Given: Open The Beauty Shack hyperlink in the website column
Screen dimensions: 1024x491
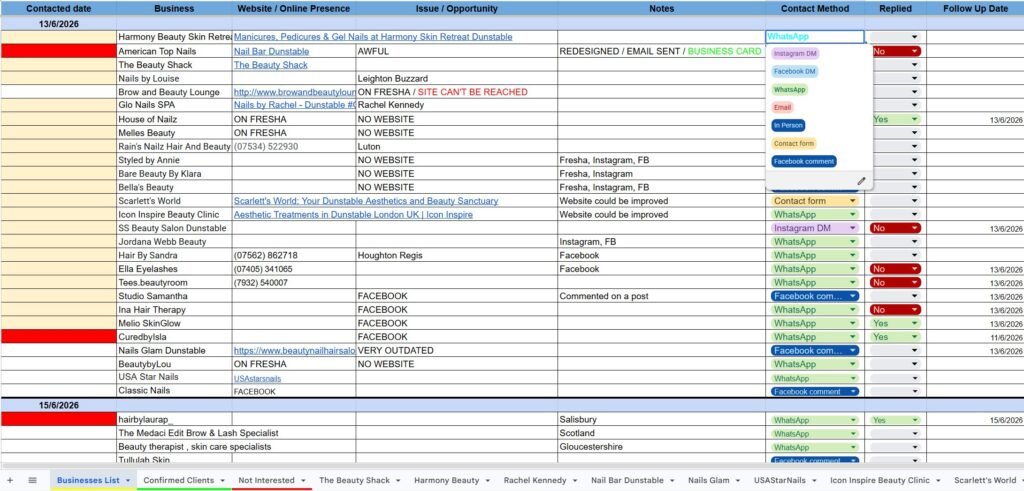Looking at the screenshot, I should tap(270, 65).
